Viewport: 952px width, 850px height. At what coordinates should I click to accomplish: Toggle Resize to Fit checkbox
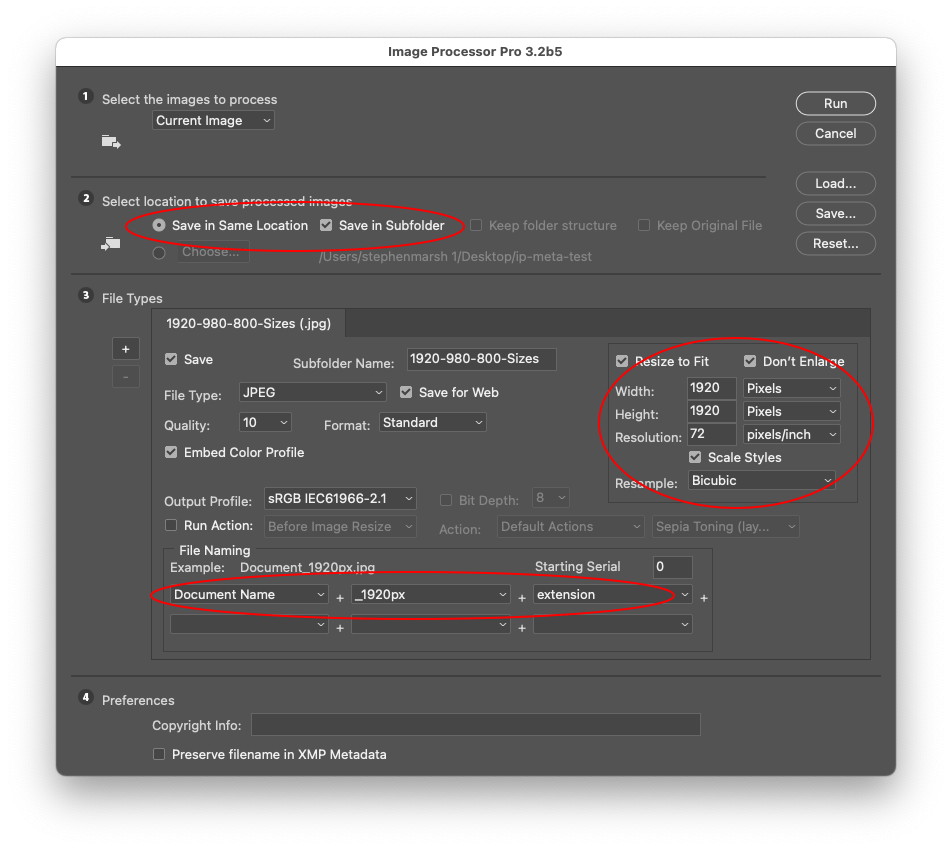pos(622,361)
